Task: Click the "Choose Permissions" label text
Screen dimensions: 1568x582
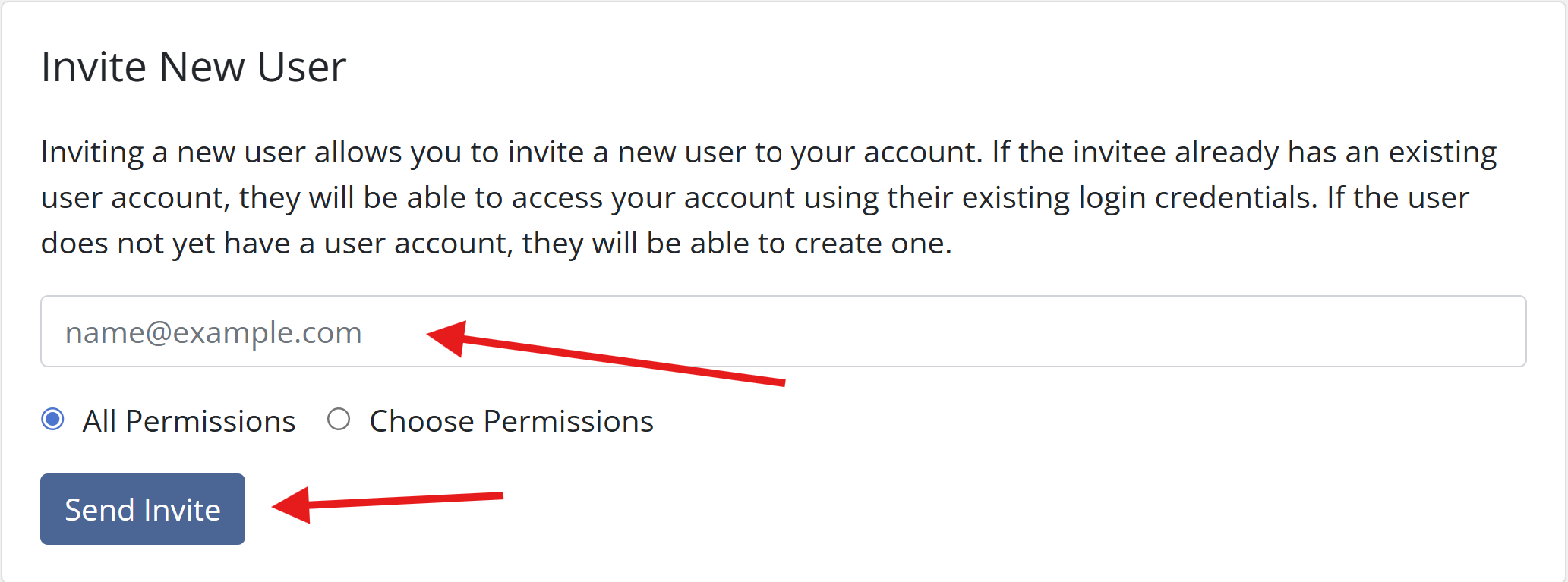Action: [x=511, y=421]
